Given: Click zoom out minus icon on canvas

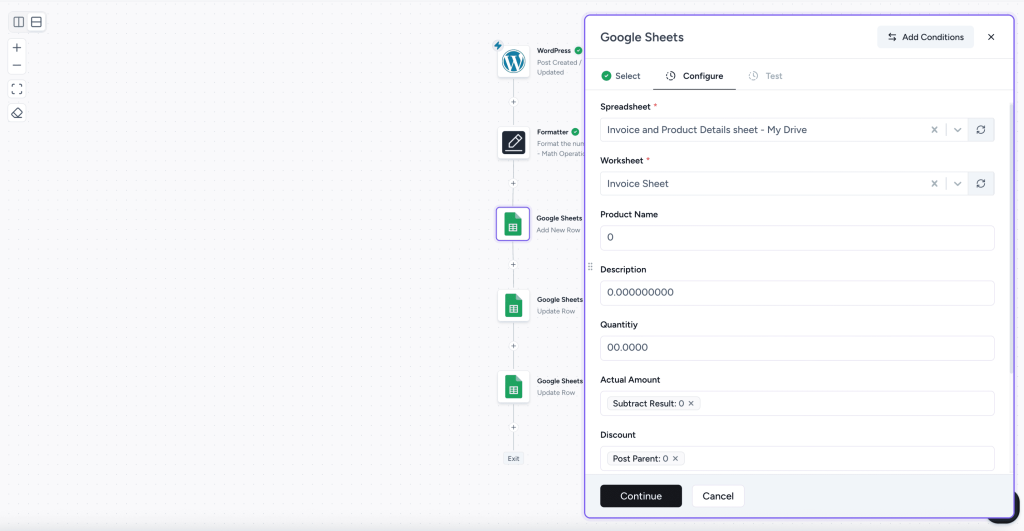Looking at the screenshot, I should click(x=17, y=65).
